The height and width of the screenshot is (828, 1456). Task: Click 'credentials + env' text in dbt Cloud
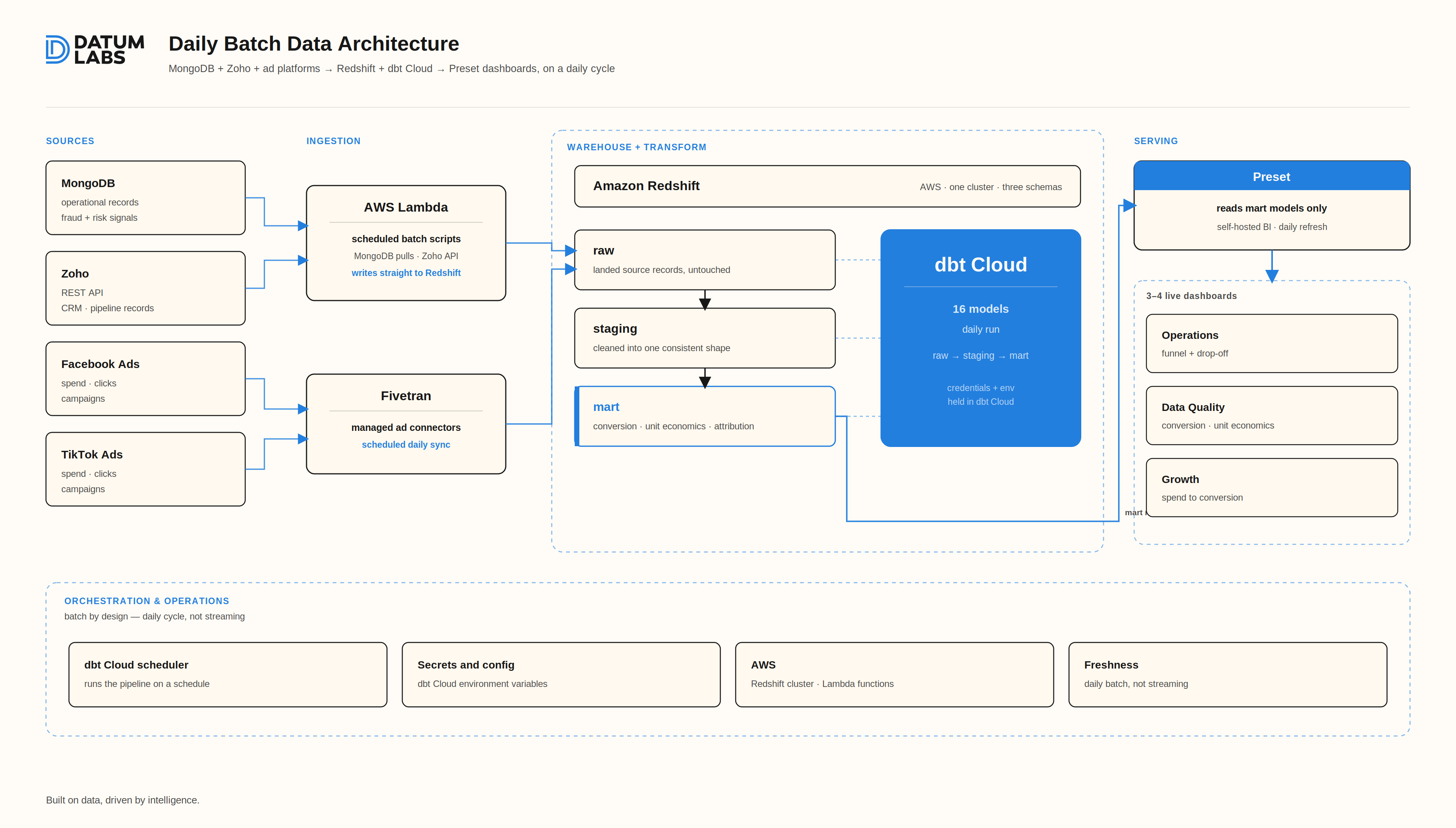coord(981,388)
